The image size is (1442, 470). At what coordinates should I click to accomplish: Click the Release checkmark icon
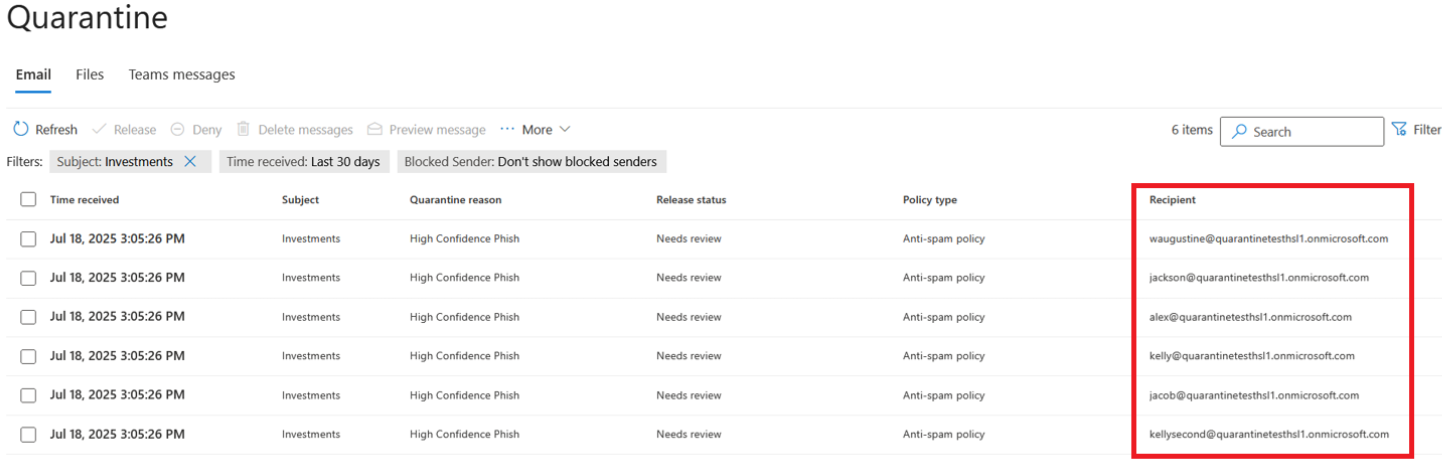tap(99, 130)
